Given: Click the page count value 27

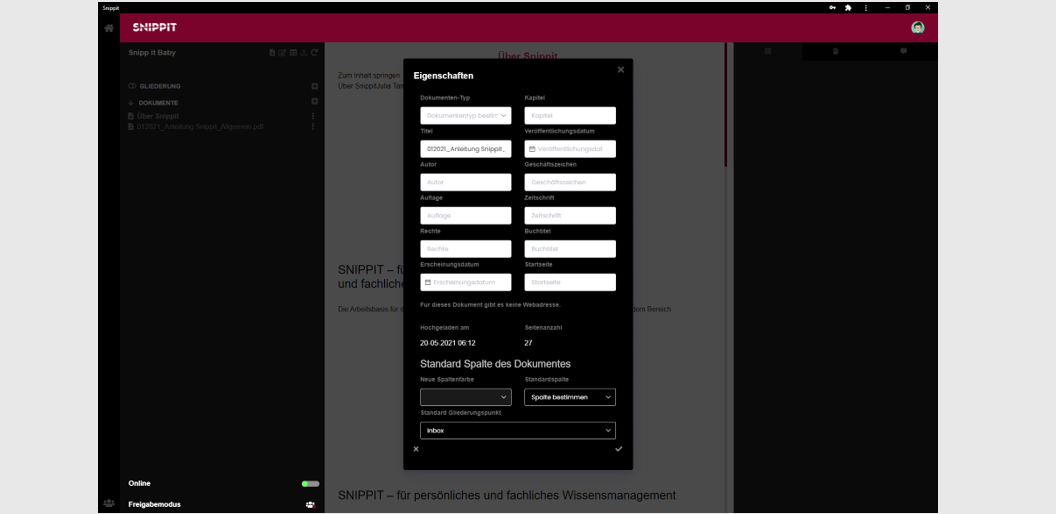Looking at the screenshot, I should coord(529,343).
